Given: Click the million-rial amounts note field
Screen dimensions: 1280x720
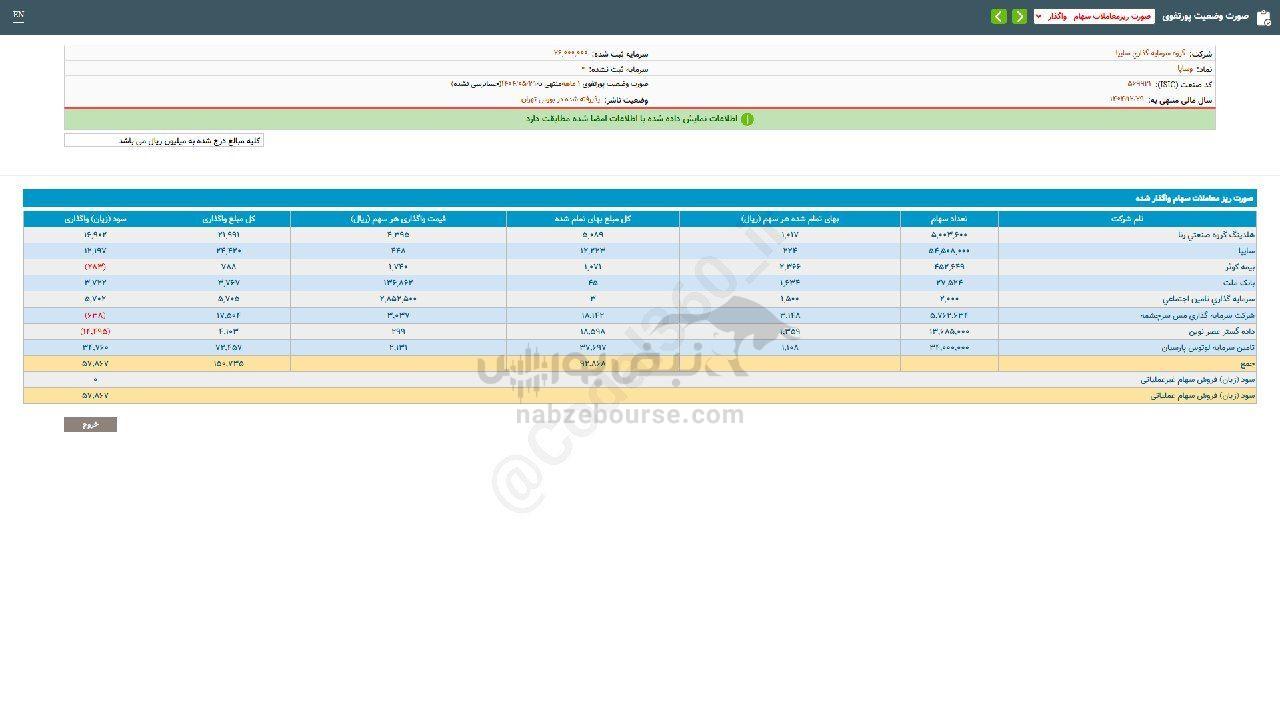Looking at the screenshot, I should pyautogui.click(x=164, y=141).
